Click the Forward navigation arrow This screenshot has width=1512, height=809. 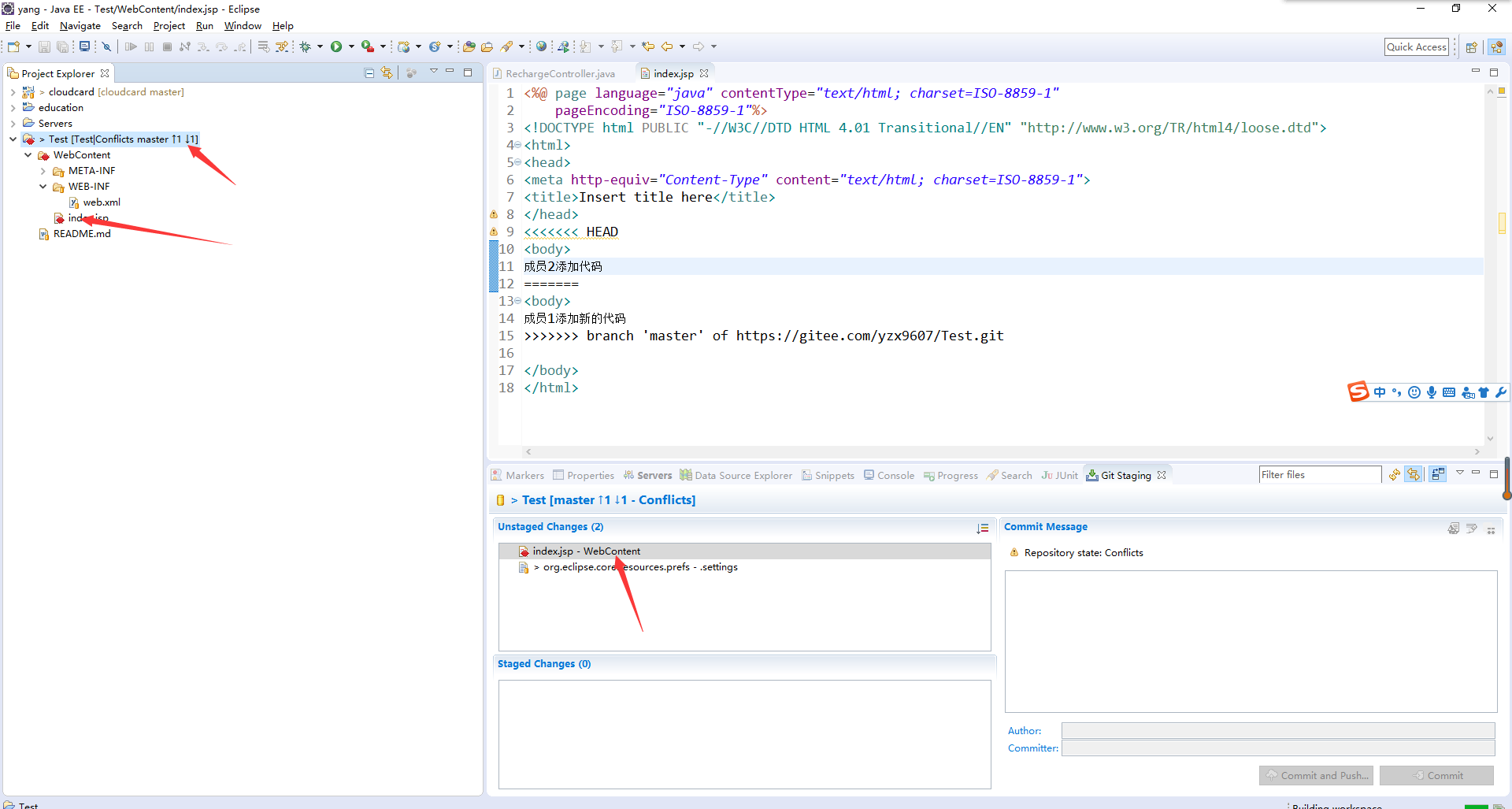click(x=699, y=46)
